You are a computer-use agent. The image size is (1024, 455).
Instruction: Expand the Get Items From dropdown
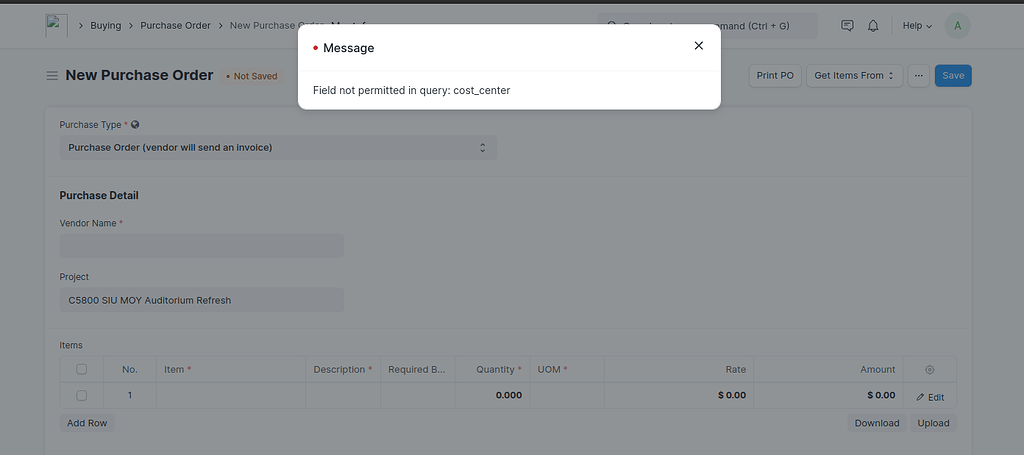coord(855,76)
